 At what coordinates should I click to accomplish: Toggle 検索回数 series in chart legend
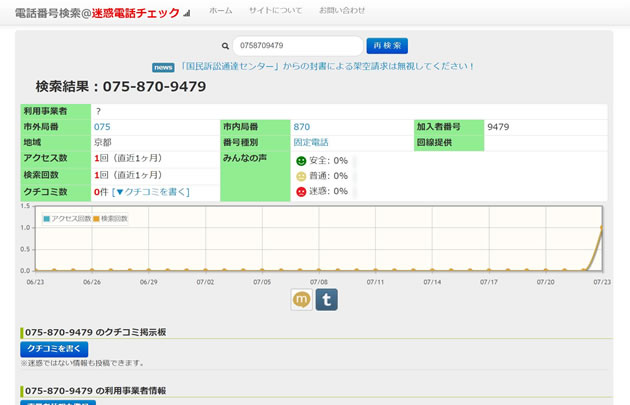[x=110, y=218]
